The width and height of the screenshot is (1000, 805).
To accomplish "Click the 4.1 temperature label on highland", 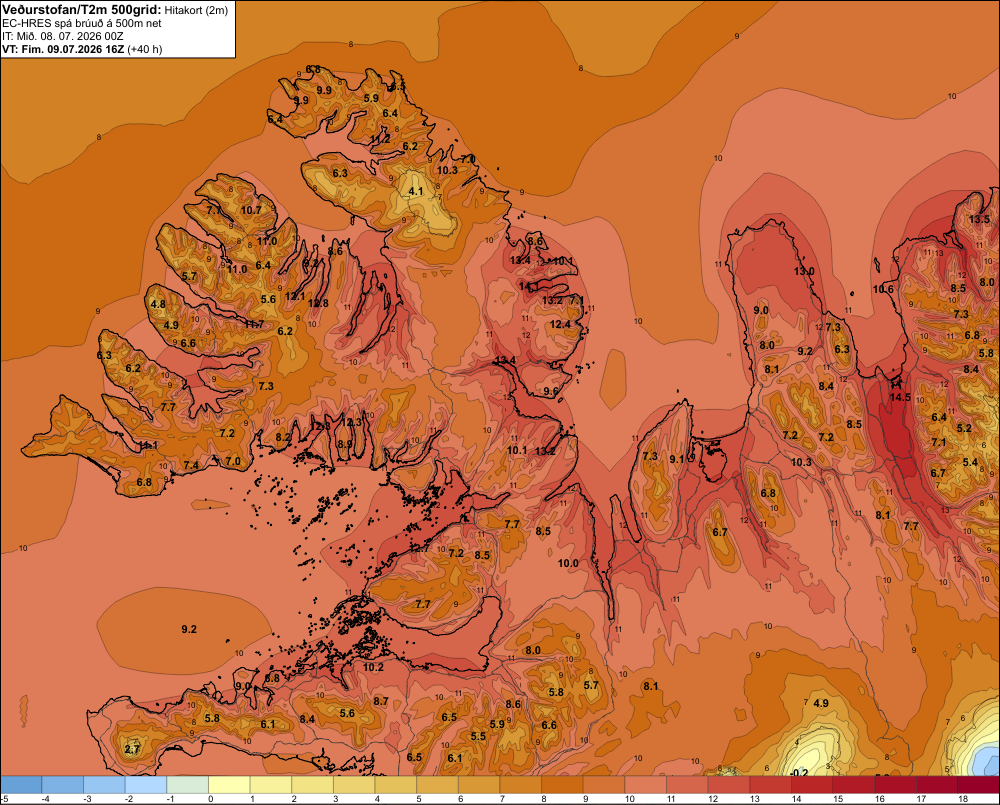I will (416, 191).
